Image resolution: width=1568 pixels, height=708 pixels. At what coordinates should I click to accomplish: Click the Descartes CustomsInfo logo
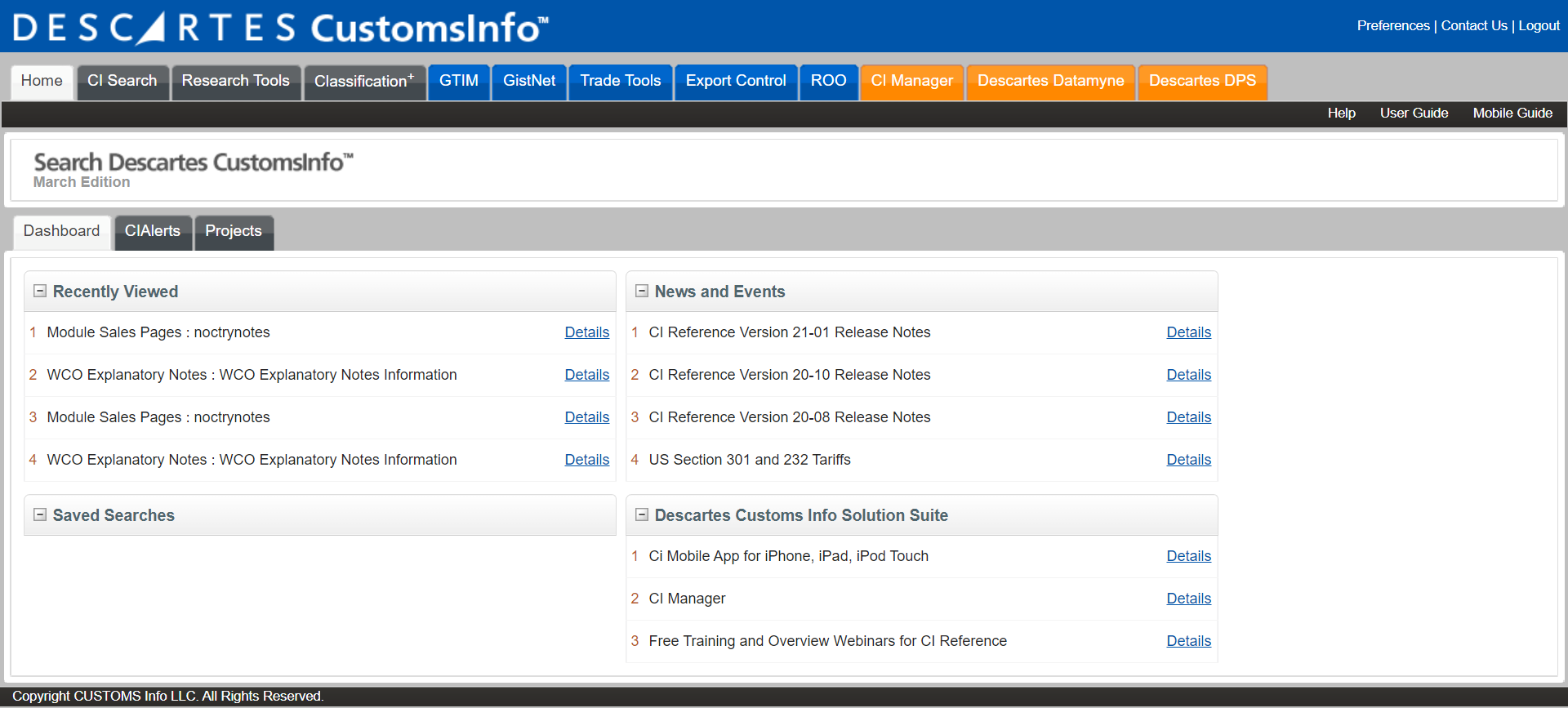pyautogui.click(x=280, y=27)
